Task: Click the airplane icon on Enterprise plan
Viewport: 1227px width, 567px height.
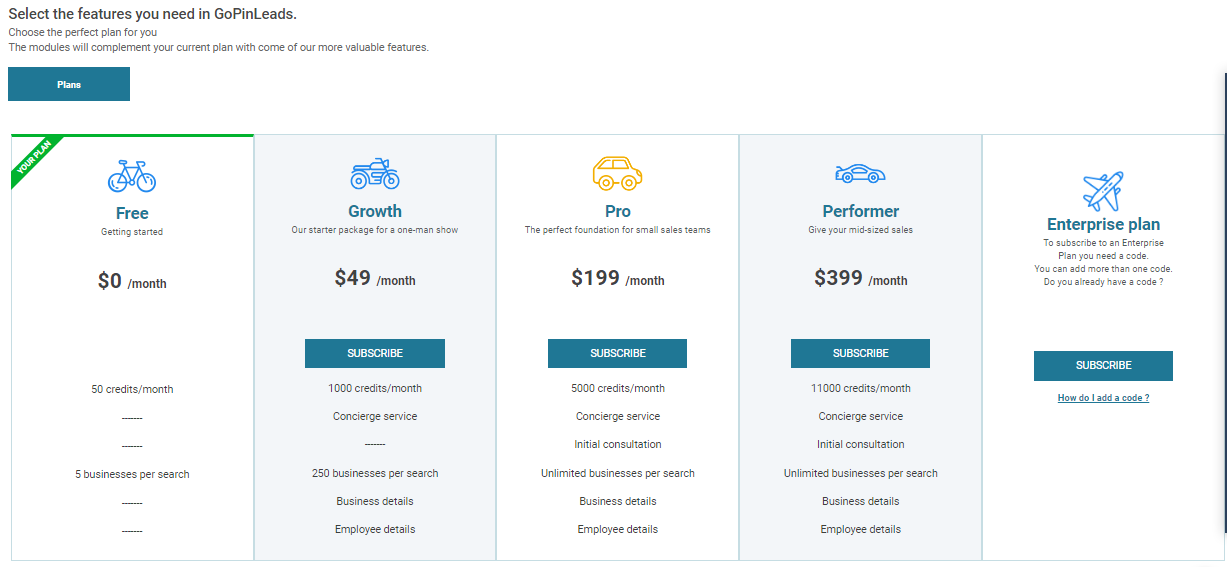Action: pyautogui.click(x=1103, y=191)
